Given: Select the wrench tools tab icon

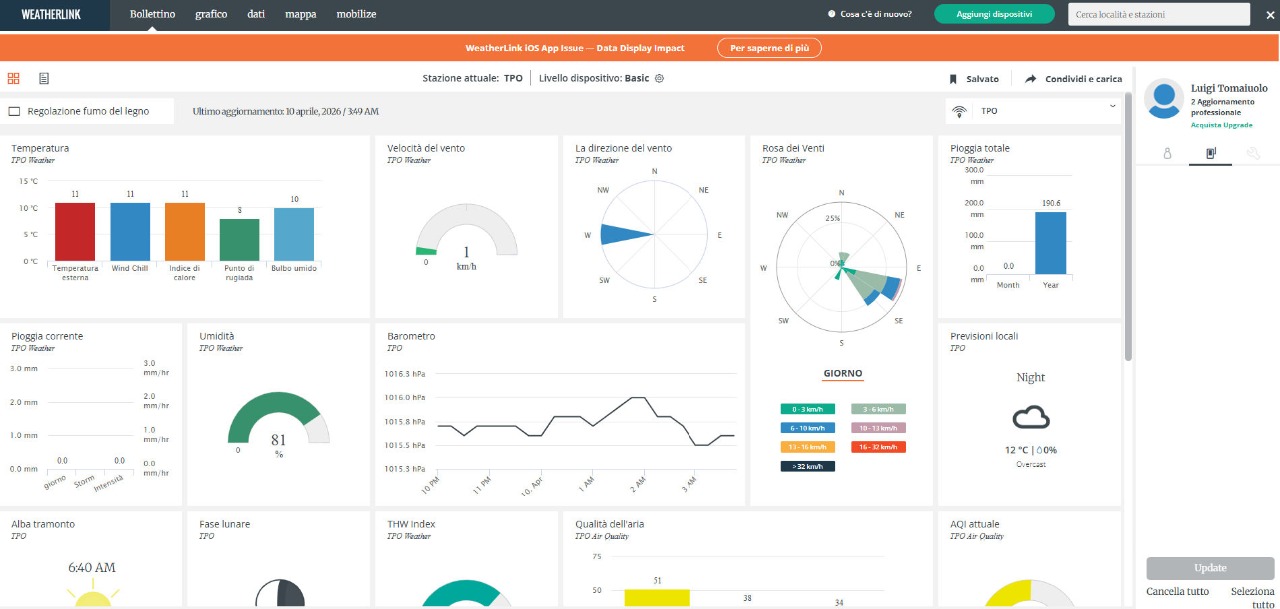Looking at the screenshot, I should 1252,153.
